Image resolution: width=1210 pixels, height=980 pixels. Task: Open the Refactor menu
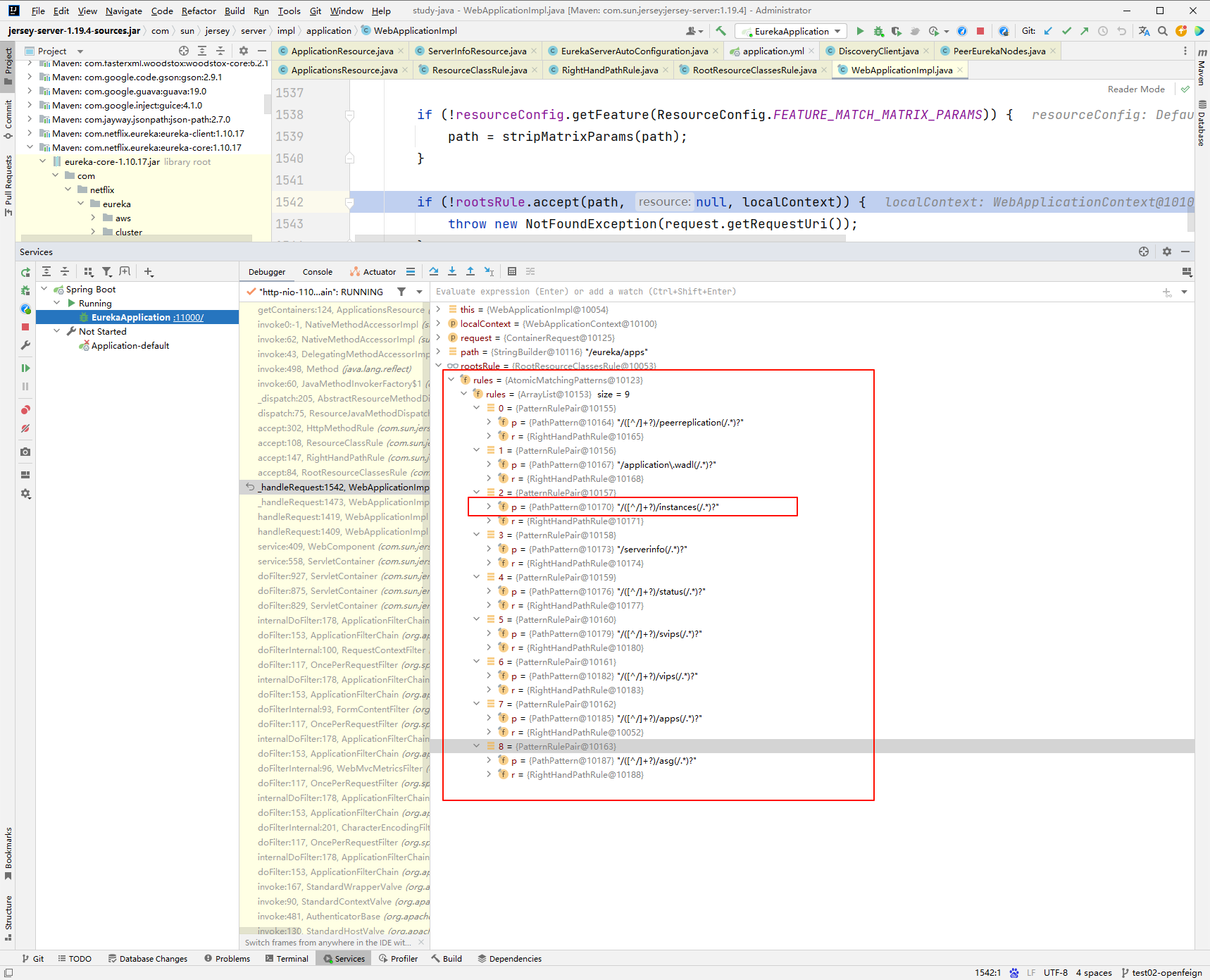click(199, 11)
